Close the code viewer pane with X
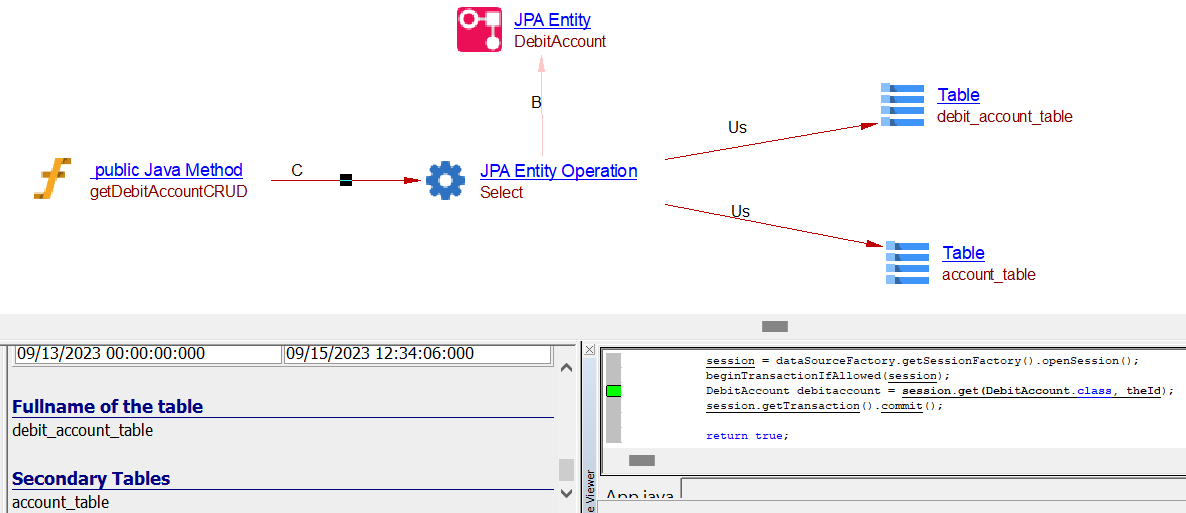 tap(590, 350)
